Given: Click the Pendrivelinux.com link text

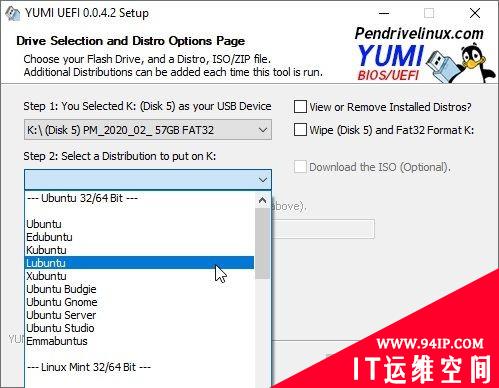Looking at the screenshot, I should 419,33.
